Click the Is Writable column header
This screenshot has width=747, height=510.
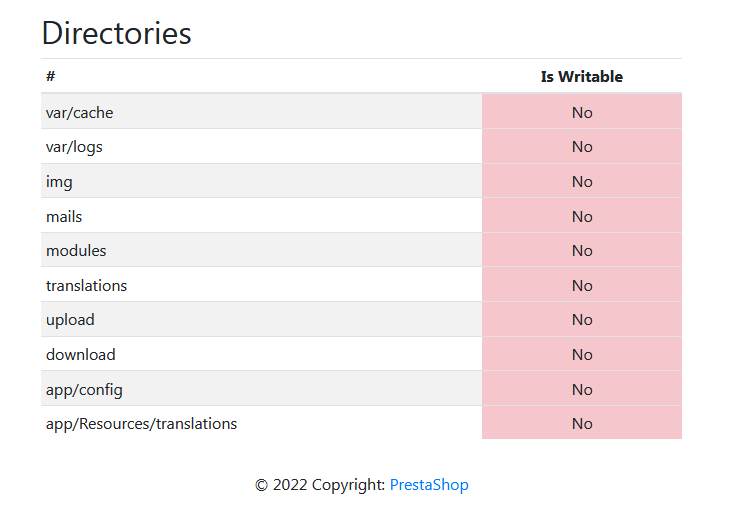(581, 77)
